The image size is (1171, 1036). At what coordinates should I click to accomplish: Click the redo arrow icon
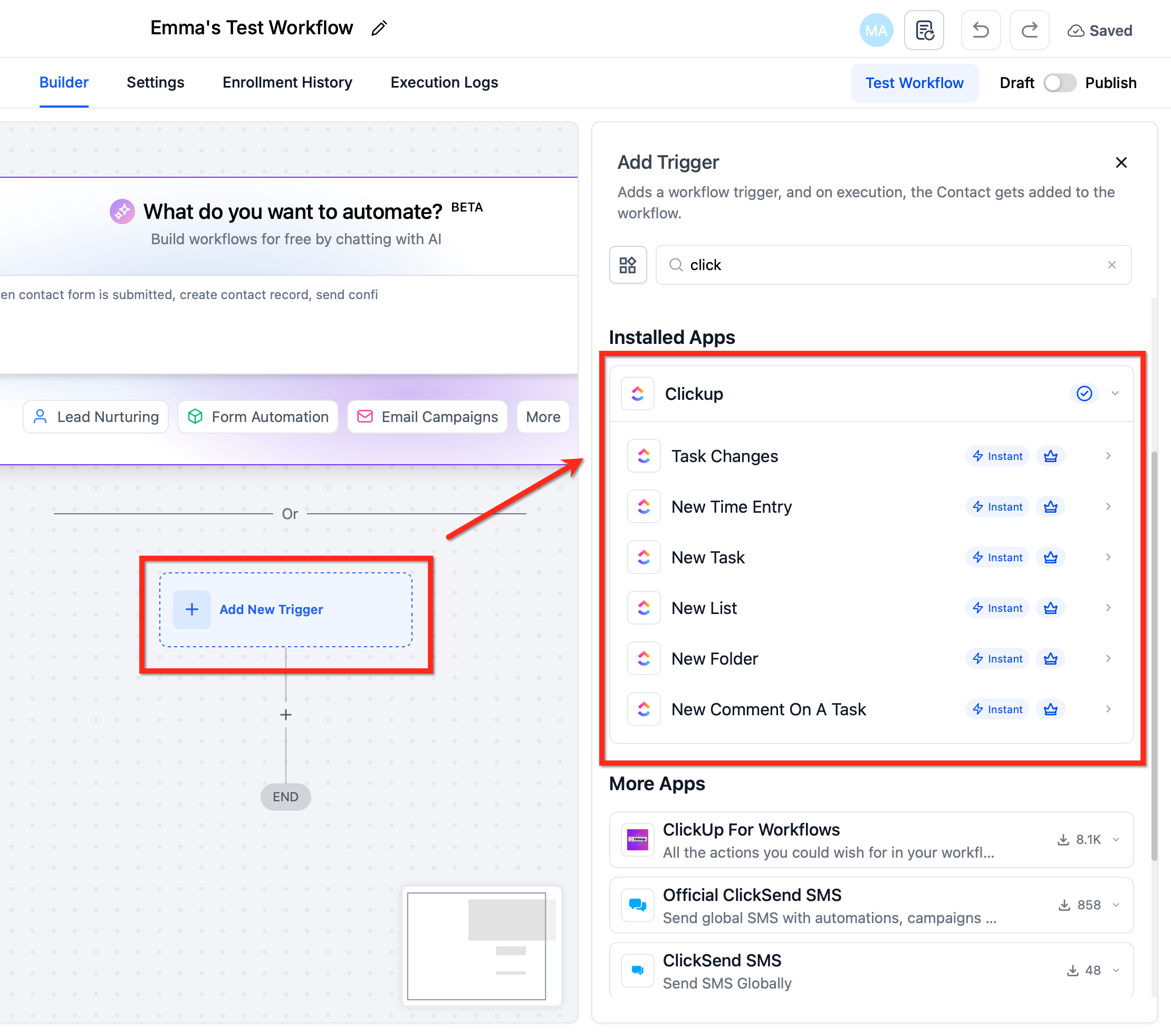(1029, 31)
